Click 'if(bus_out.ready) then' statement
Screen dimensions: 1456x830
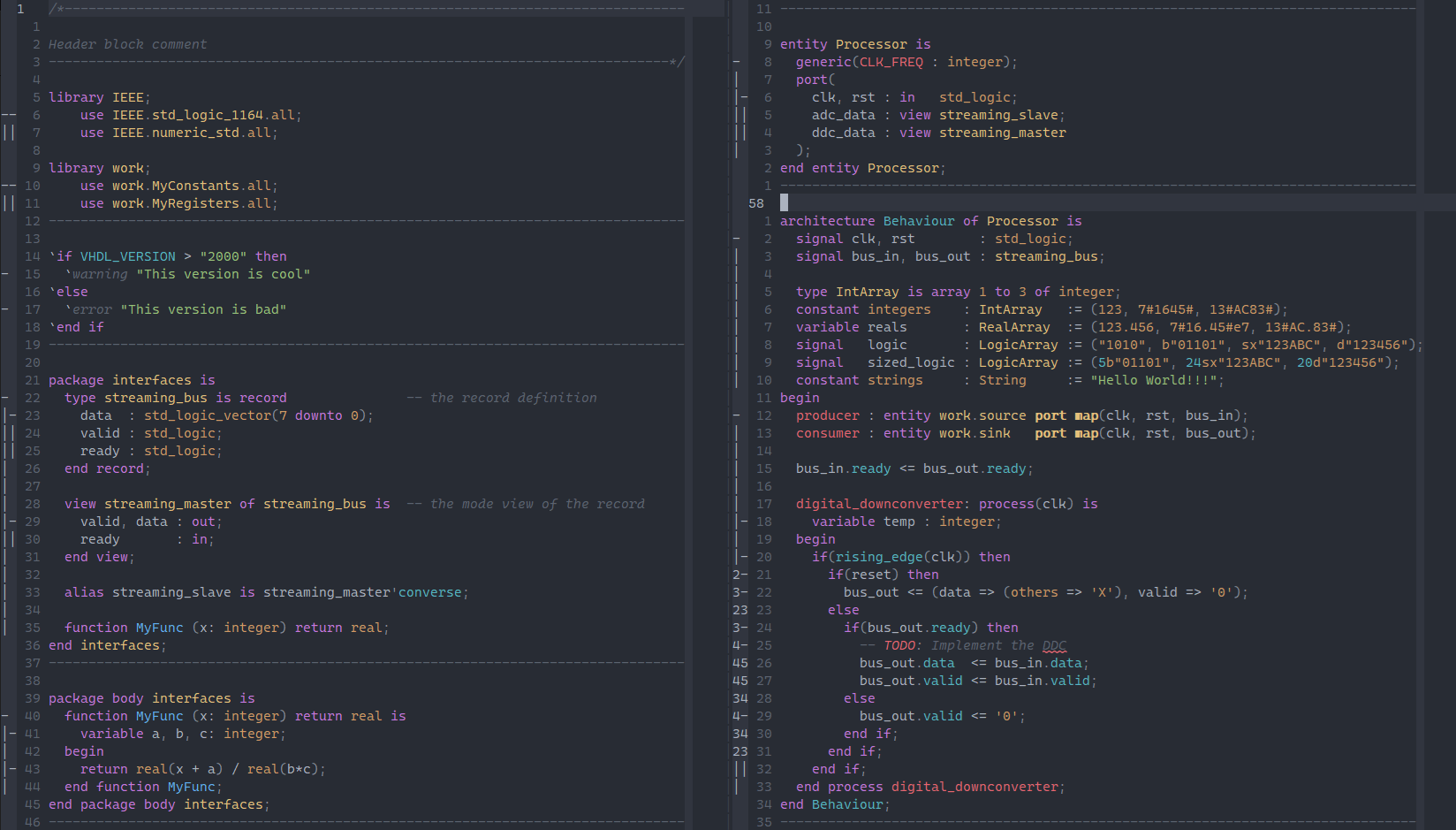931,628
